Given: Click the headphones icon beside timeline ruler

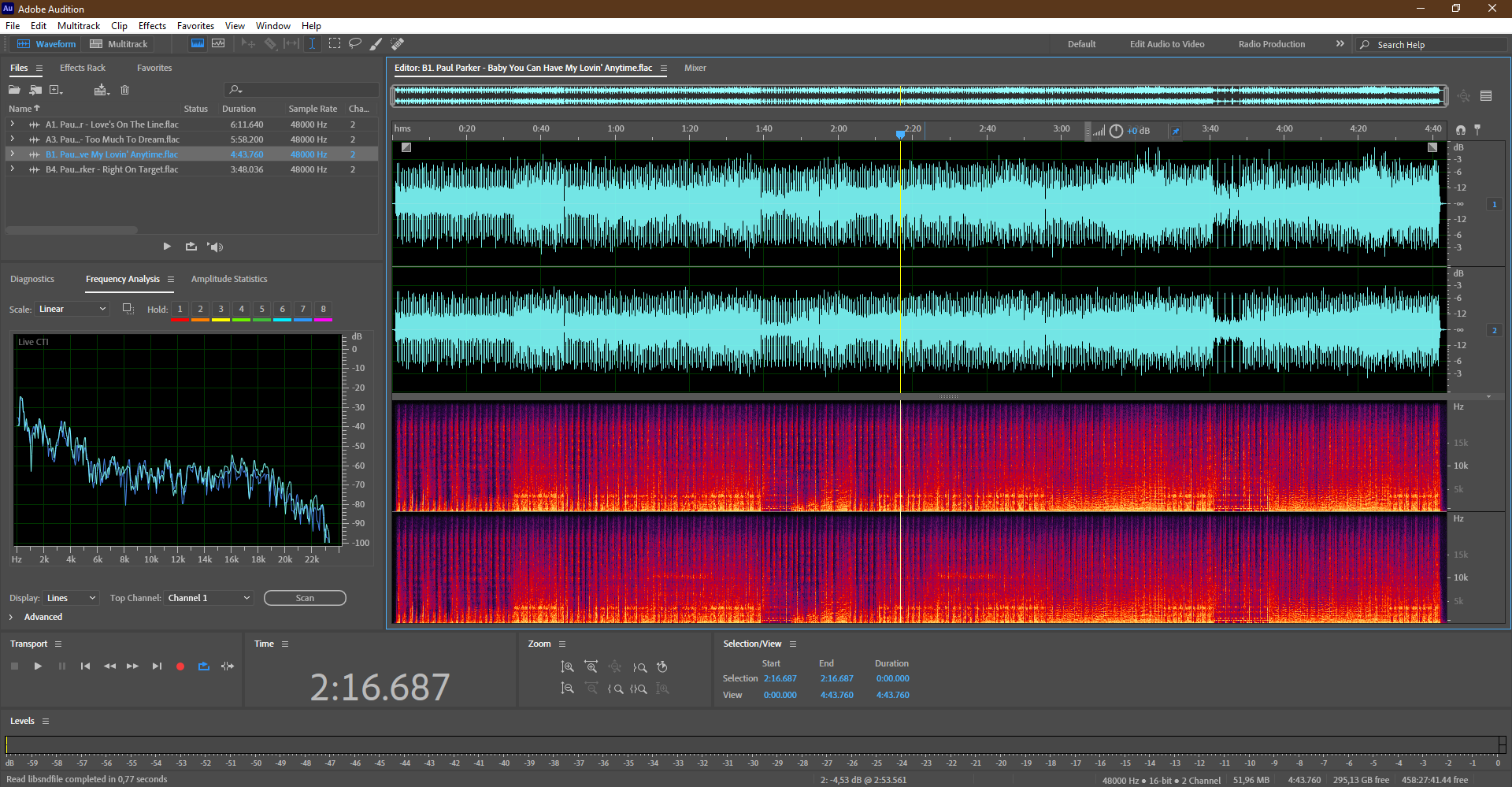Looking at the screenshot, I should coord(1461,129).
